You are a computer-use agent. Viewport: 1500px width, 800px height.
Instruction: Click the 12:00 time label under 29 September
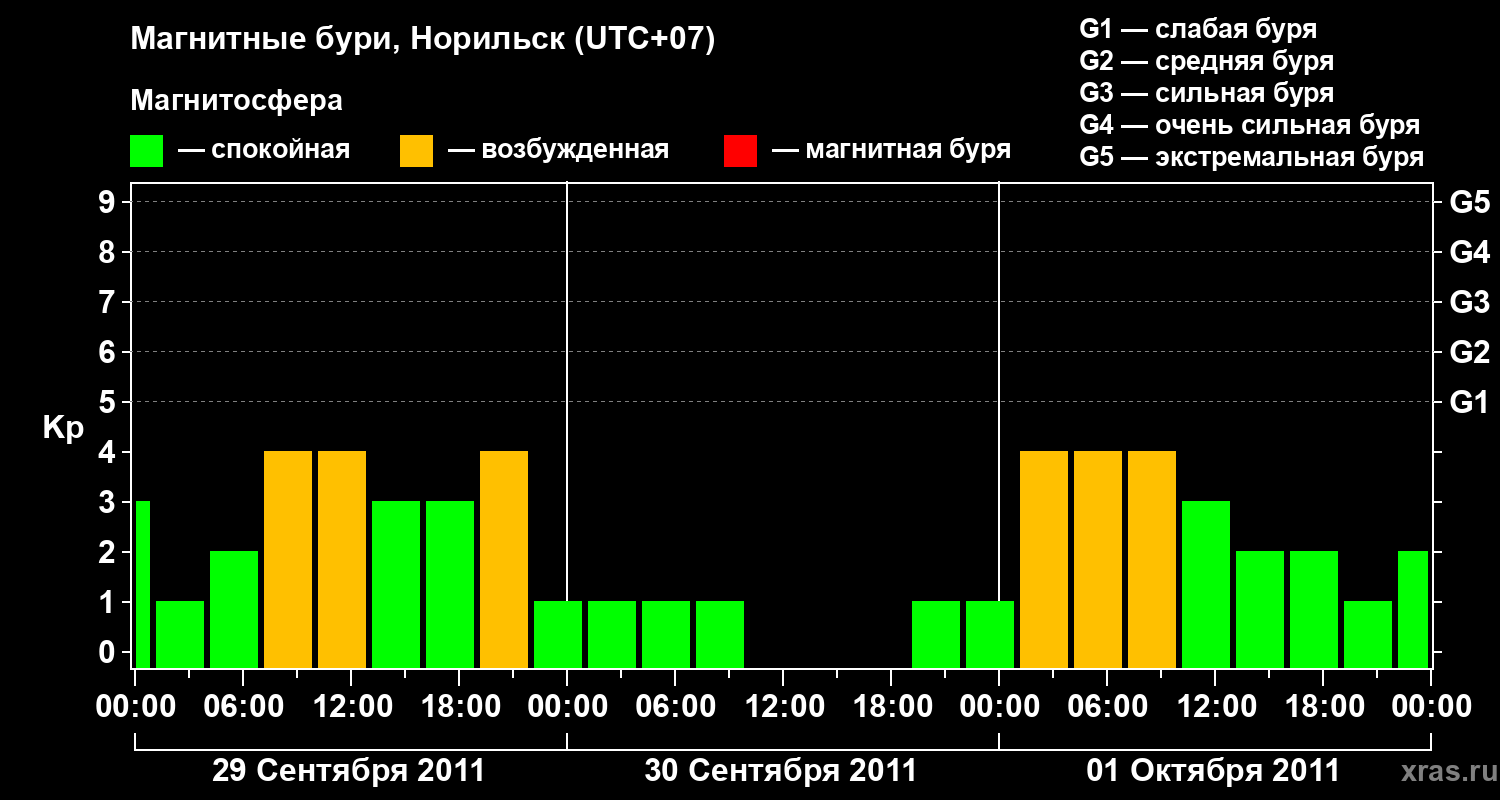click(351, 707)
